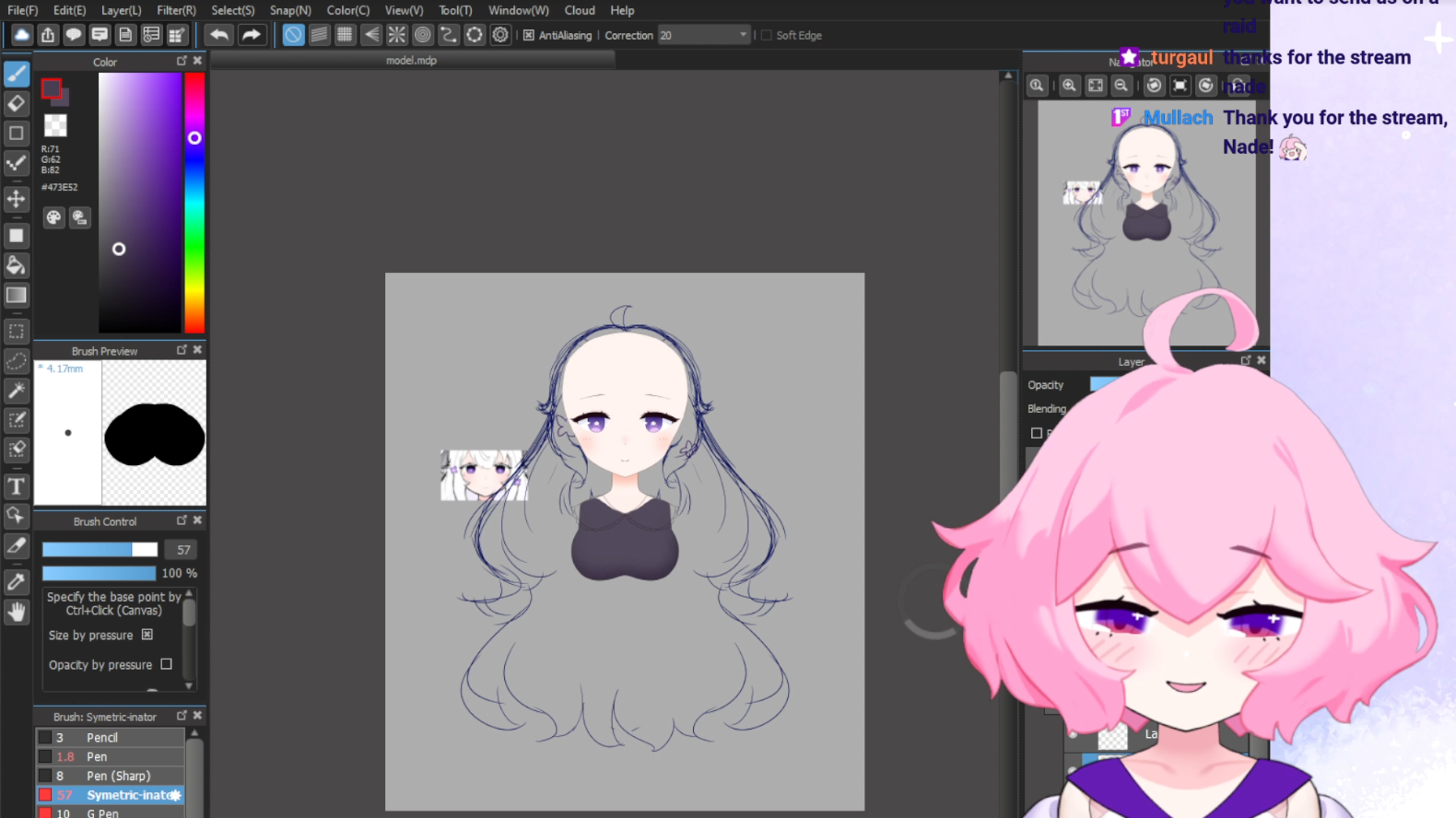Zoom in using the Navigator magnifier

[1069, 86]
